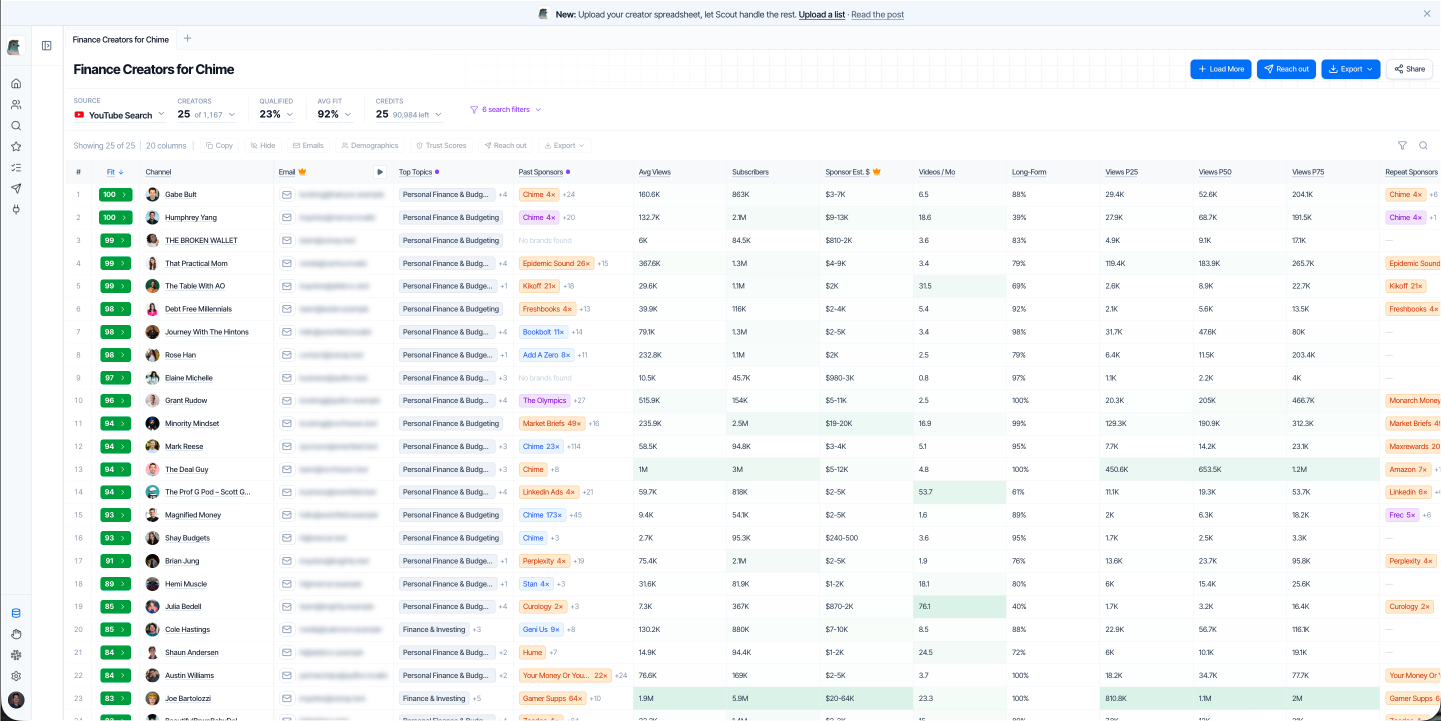Click the Emails toolbar button
The image size is (1441, 721).
click(308, 145)
